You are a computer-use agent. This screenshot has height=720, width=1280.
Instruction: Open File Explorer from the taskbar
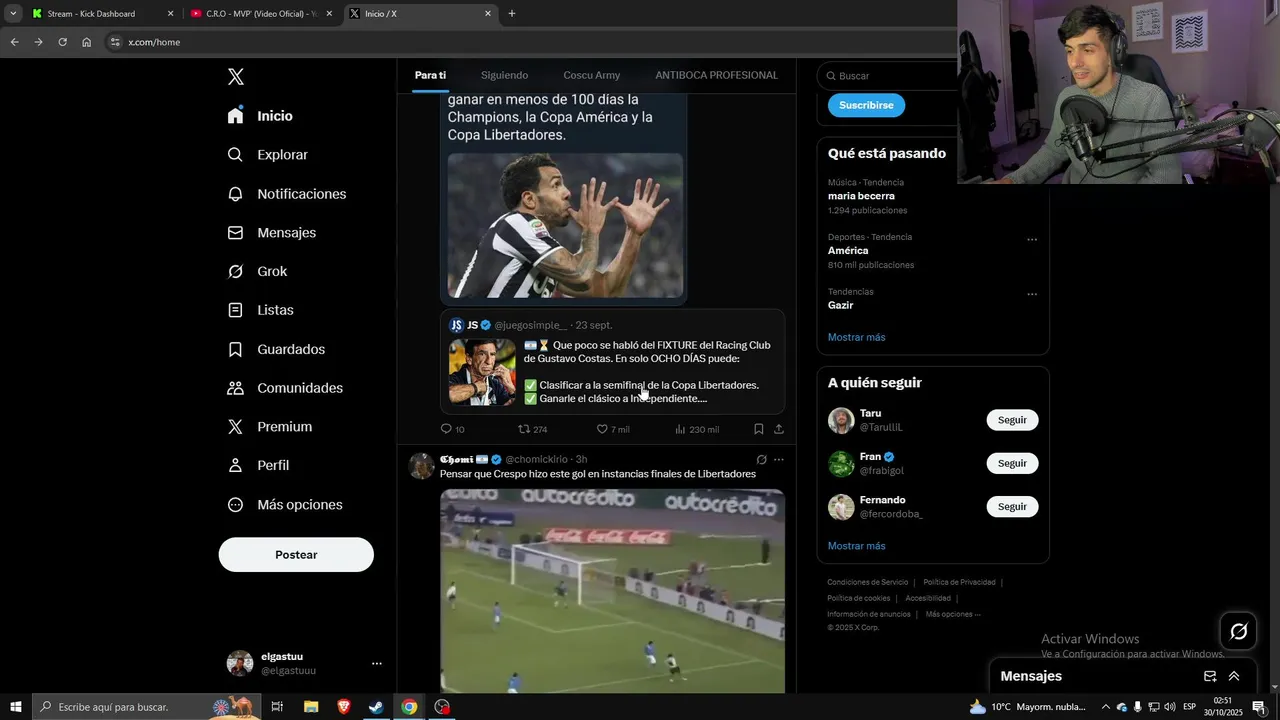click(x=311, y=707)
